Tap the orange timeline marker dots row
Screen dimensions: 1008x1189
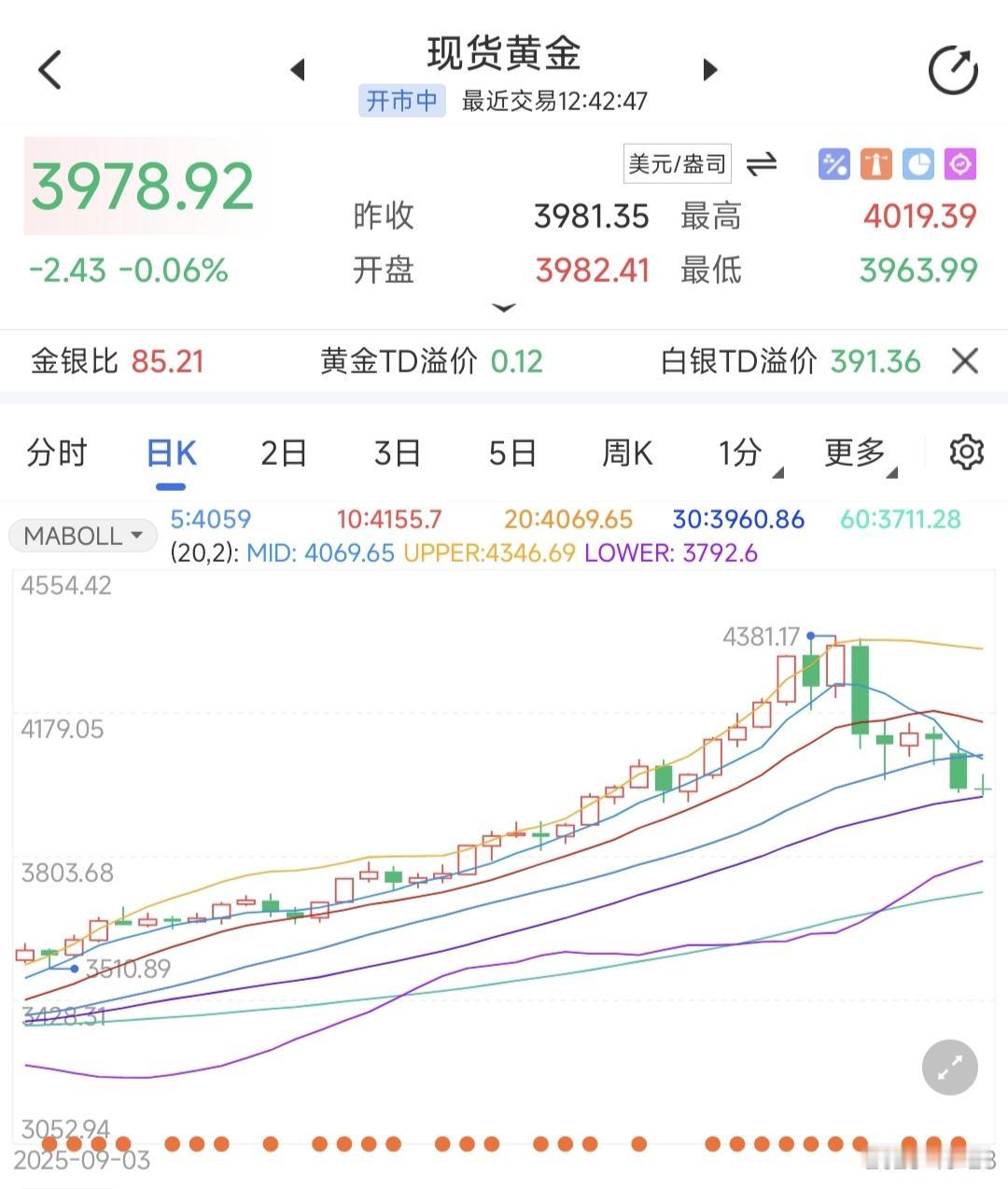click(504, 1144)
